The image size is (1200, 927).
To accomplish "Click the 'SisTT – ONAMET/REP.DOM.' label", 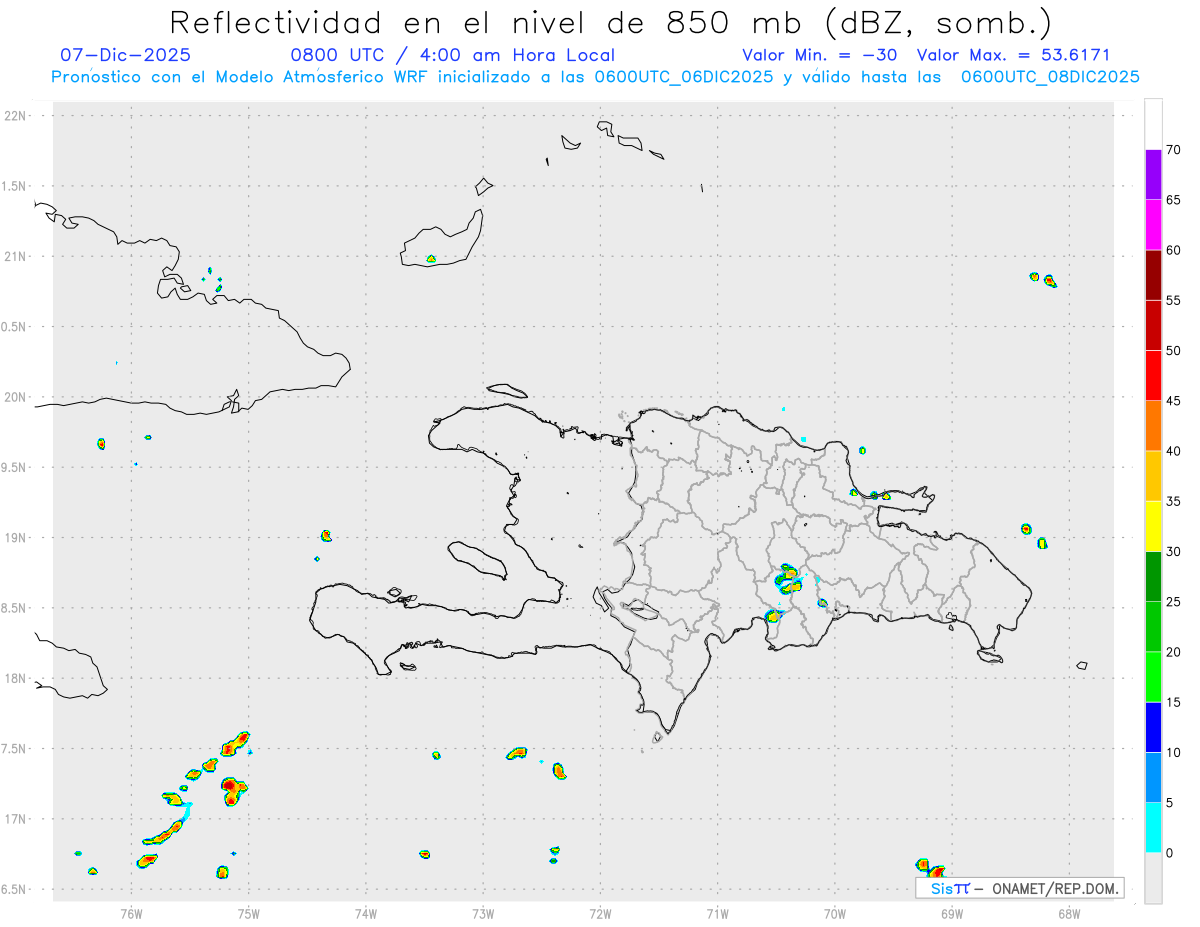I will point(1019,888).
